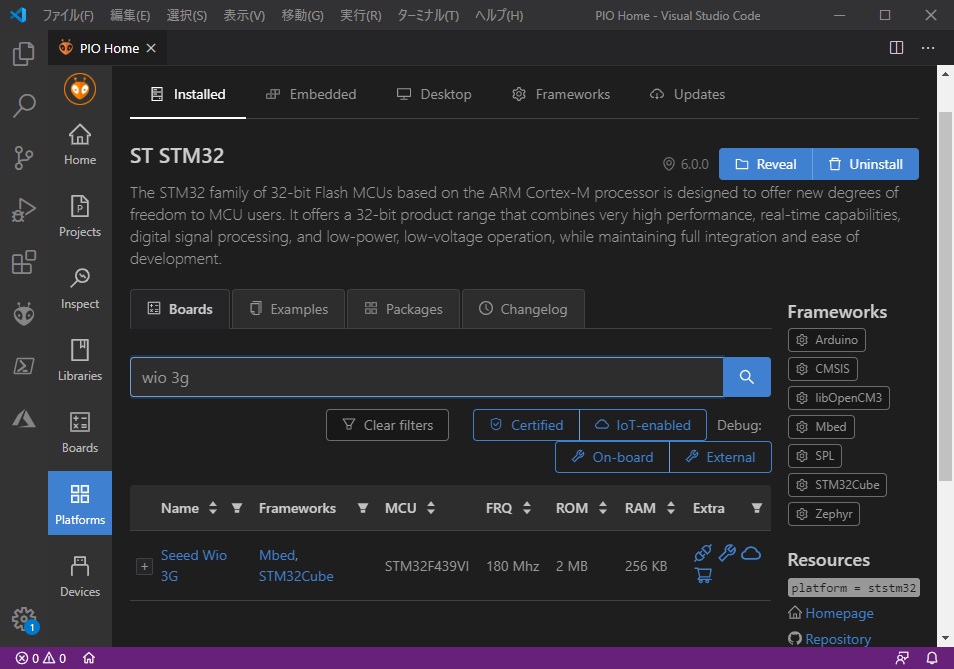Open the Packages tab
954x669 pixels.
point(403,309)
